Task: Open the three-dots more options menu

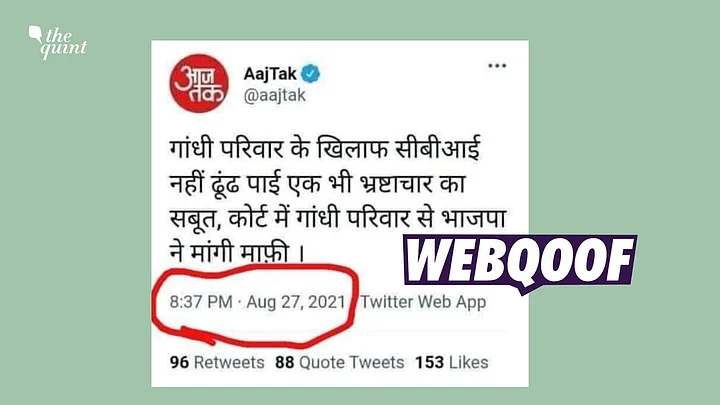Action: point(497,66)
